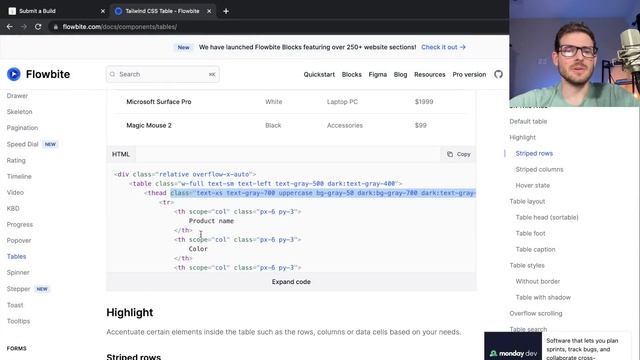The width and height of the screenshot is (640, 360).
Task: Click the Flowbite brand name text
Action: tap(48, 74)
